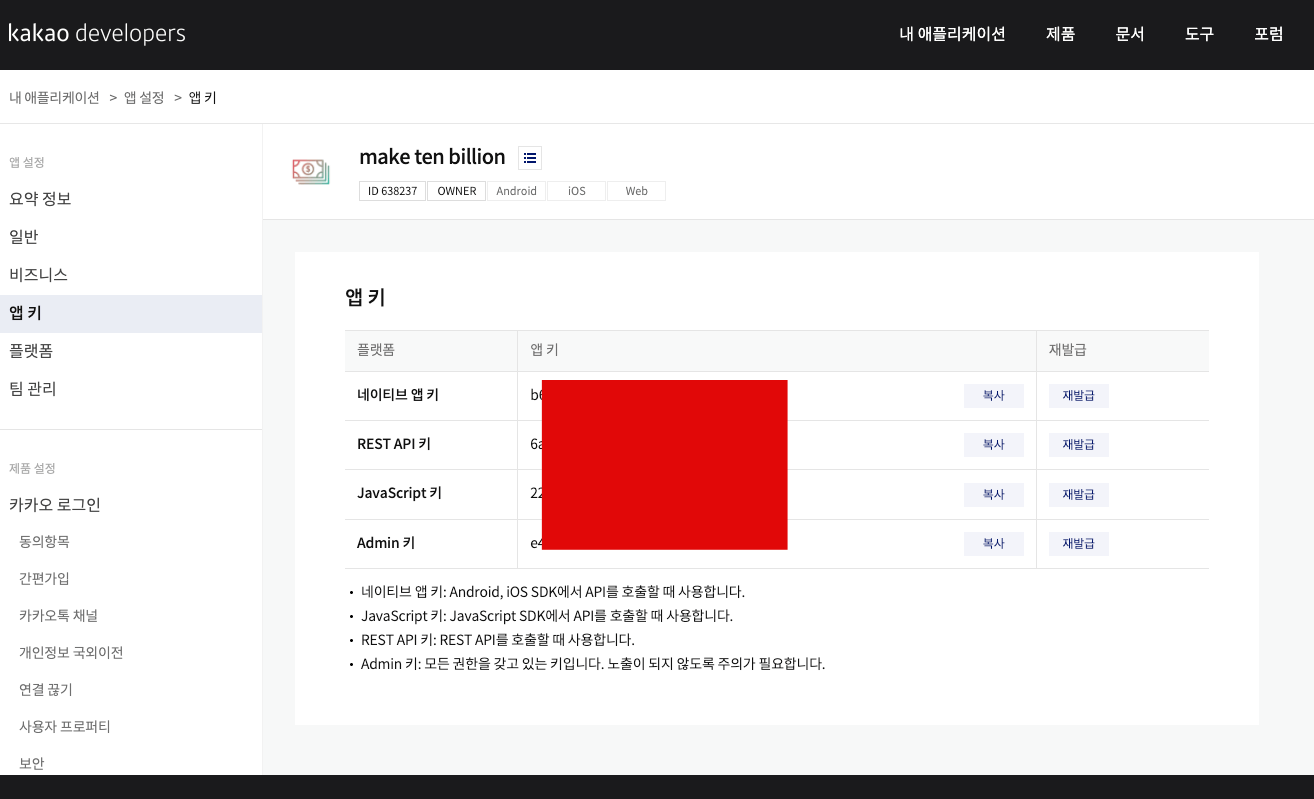Reissue the REST API 키 with 재발급
Image resolution: width=1314 pixels, height=799 pixels.
[1079, 445]
